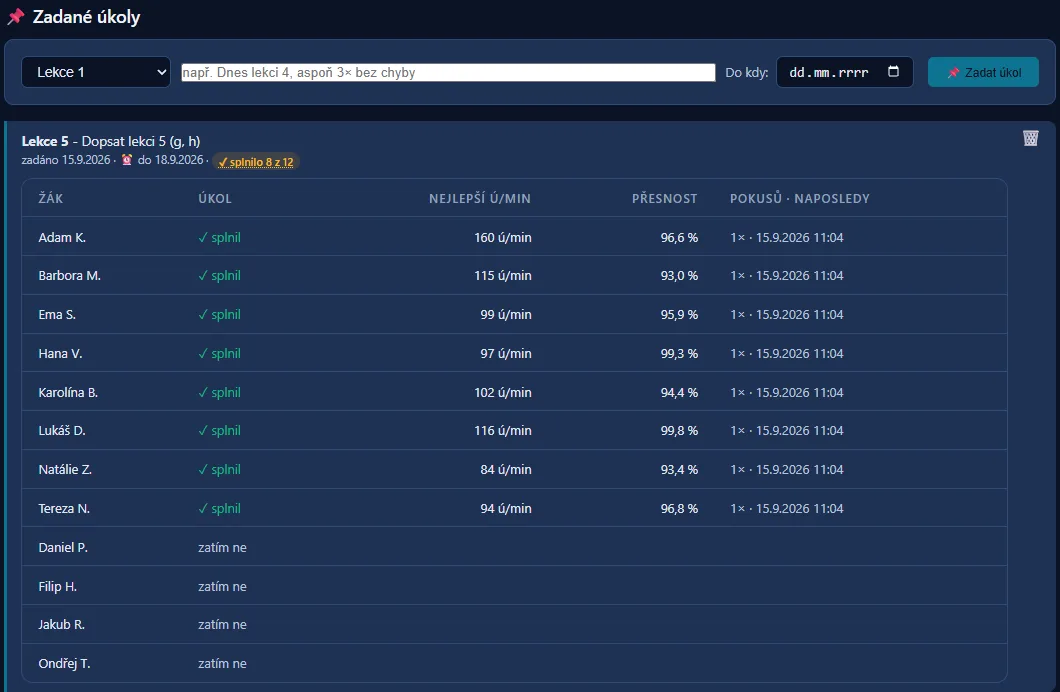Select student name Filip H.
Image resolution: width=1060 pixels, height=692 pixels.
tap(57, 587)
